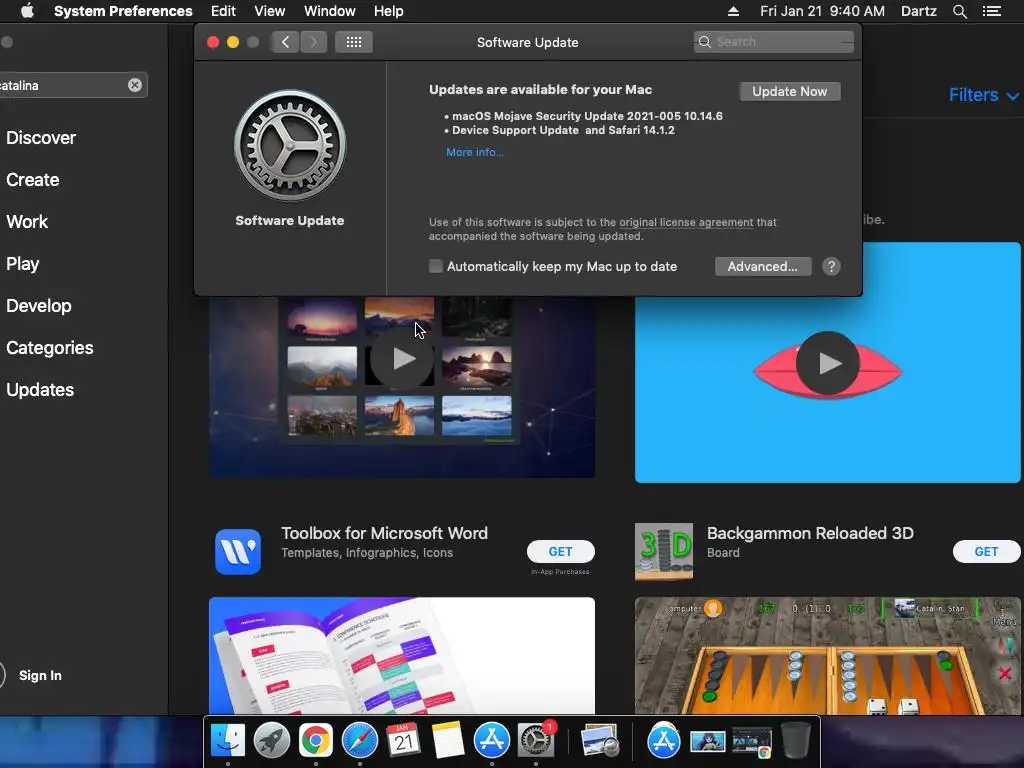Open the Backgammon board screenshot
The width and height of the screenshot is (1024, 768).
[x=827, y=656]
